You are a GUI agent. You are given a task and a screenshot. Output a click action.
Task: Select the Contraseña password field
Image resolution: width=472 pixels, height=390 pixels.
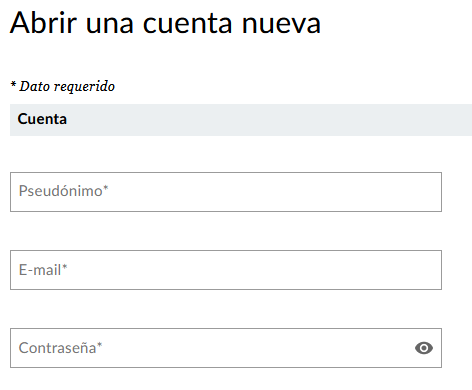click(x=226, y=348)
